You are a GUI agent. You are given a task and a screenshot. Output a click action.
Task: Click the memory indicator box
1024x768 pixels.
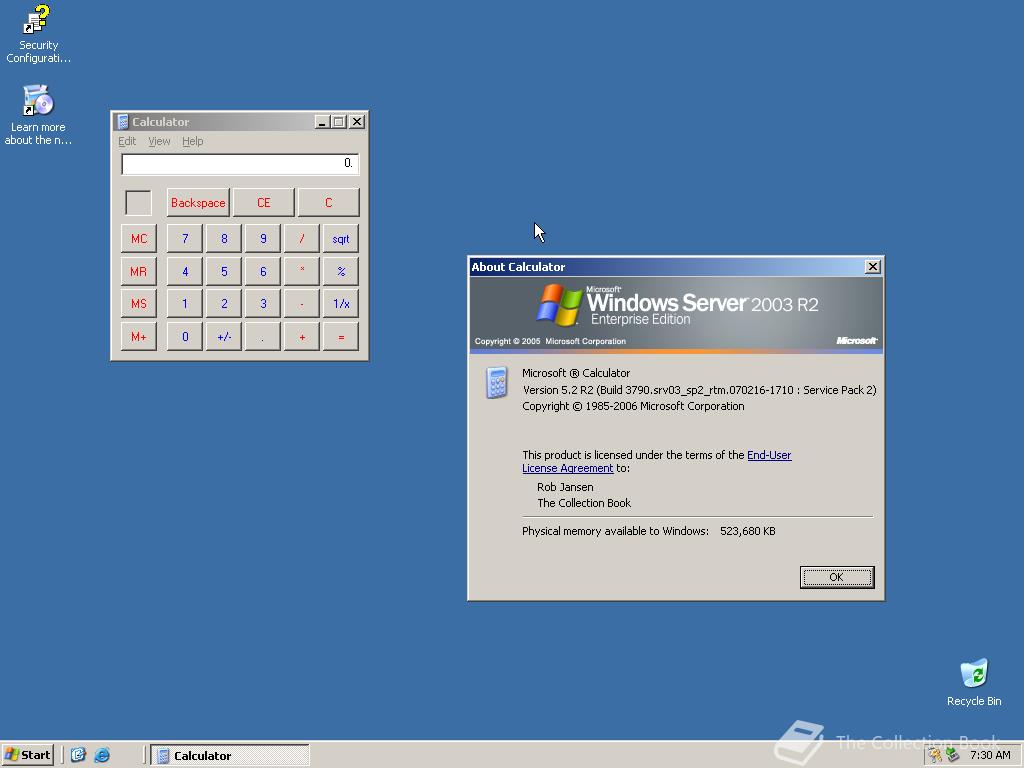[x=138, y=202]
